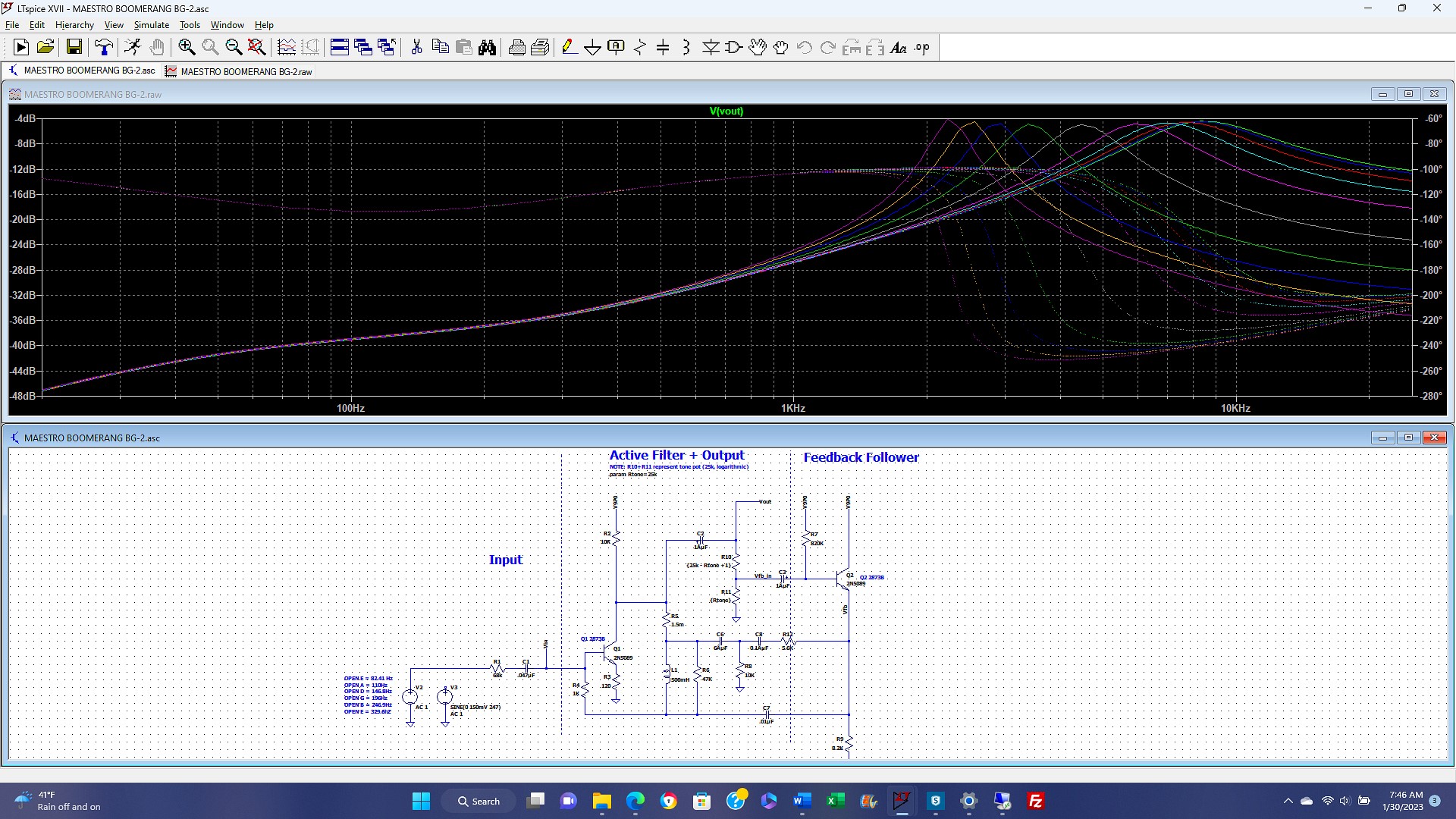Click the Find binoculars icon
The image size is (1456, 819).
point(488,48)
